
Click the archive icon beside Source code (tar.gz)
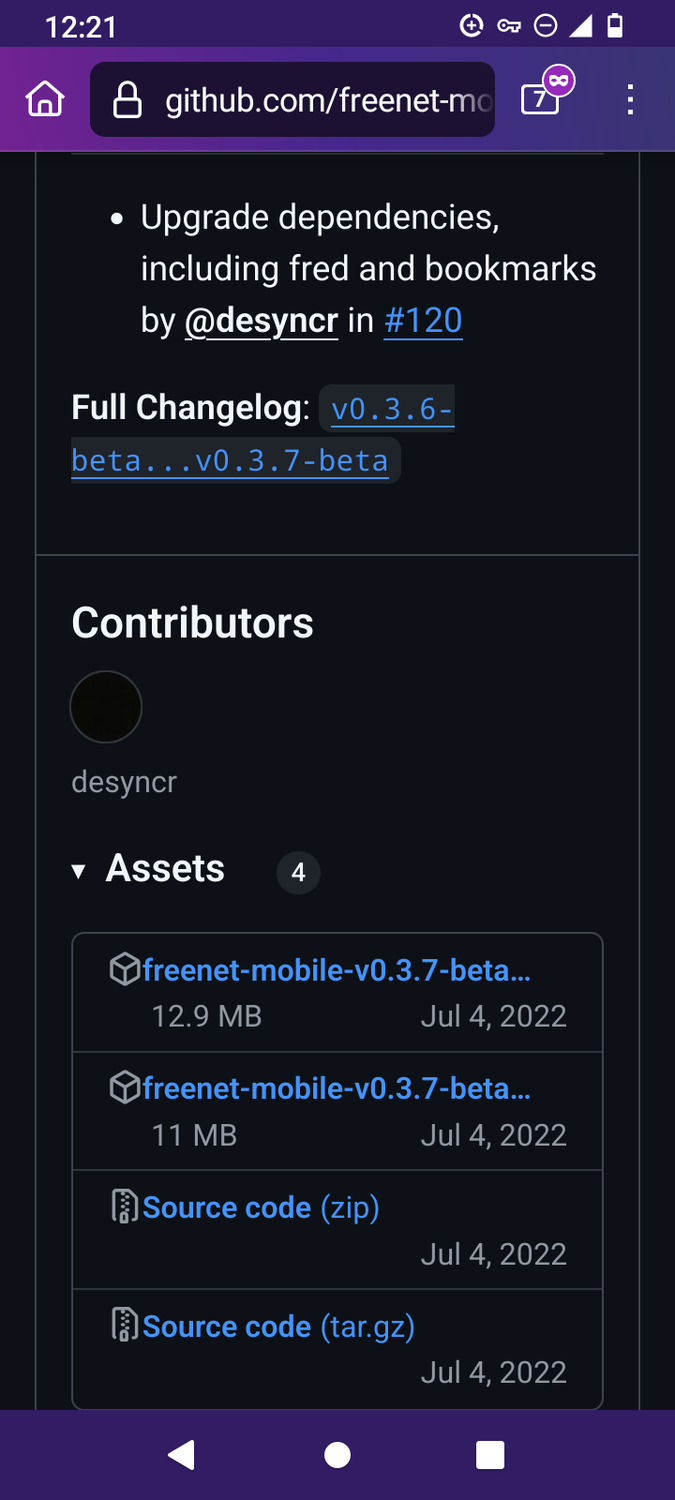pyautogui.click(x=124, y=1326)
